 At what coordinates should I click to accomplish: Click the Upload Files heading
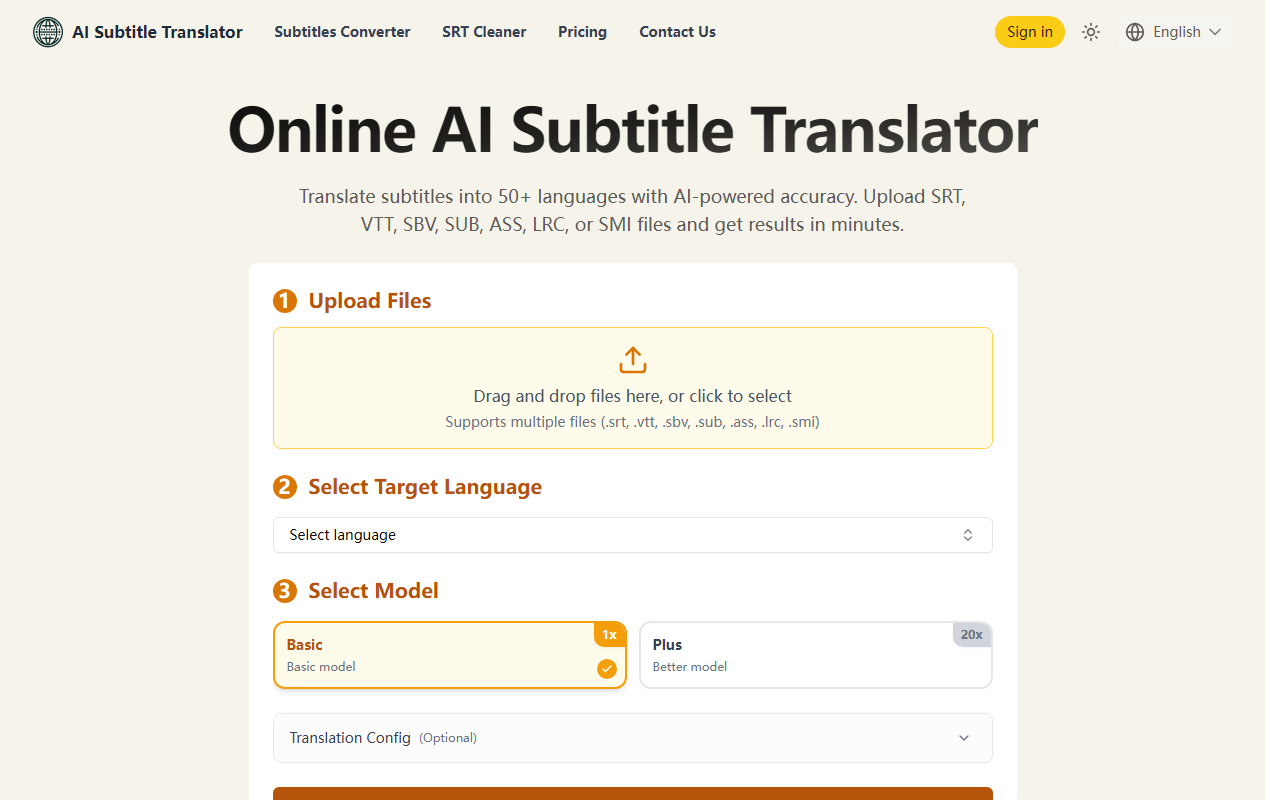[x=370, y=301]
